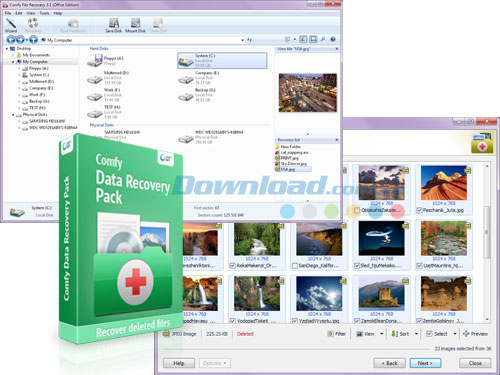Viewport: 500px width, 375px height.
Task: Click the blue Up-level navigation arrow
Action: point(33,40)
